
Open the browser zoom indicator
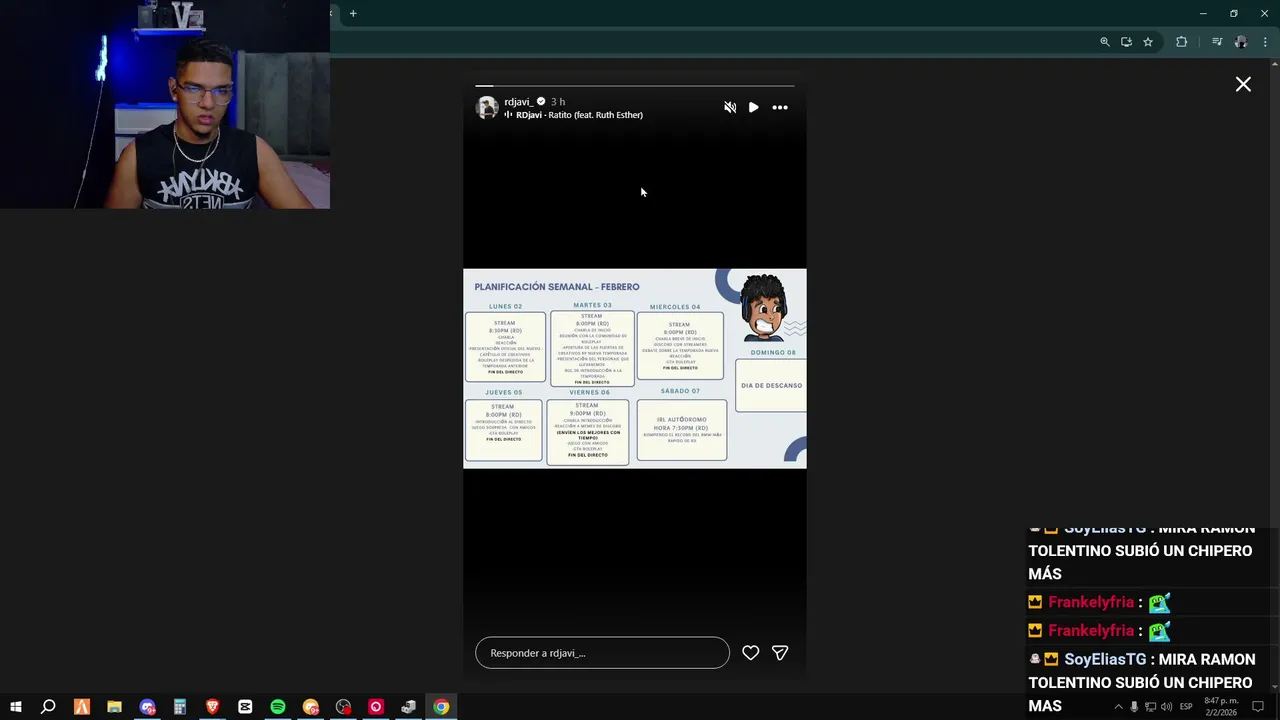coord(1105,42)
